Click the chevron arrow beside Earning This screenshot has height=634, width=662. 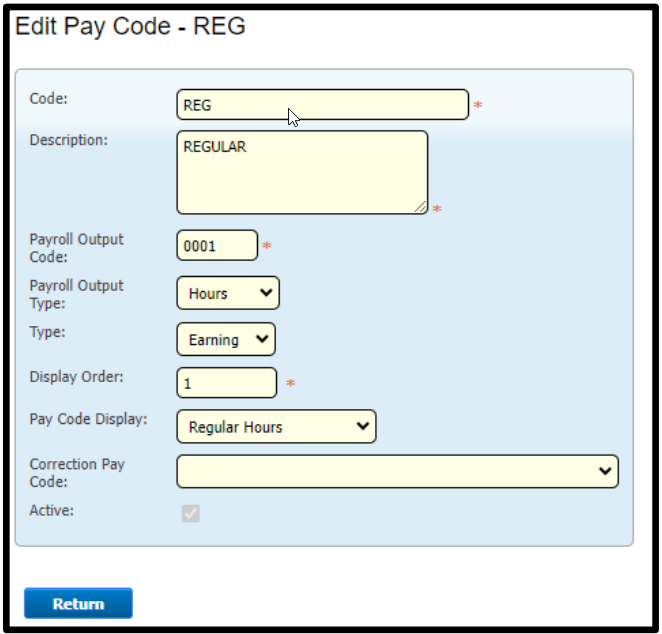pos(262,339)
